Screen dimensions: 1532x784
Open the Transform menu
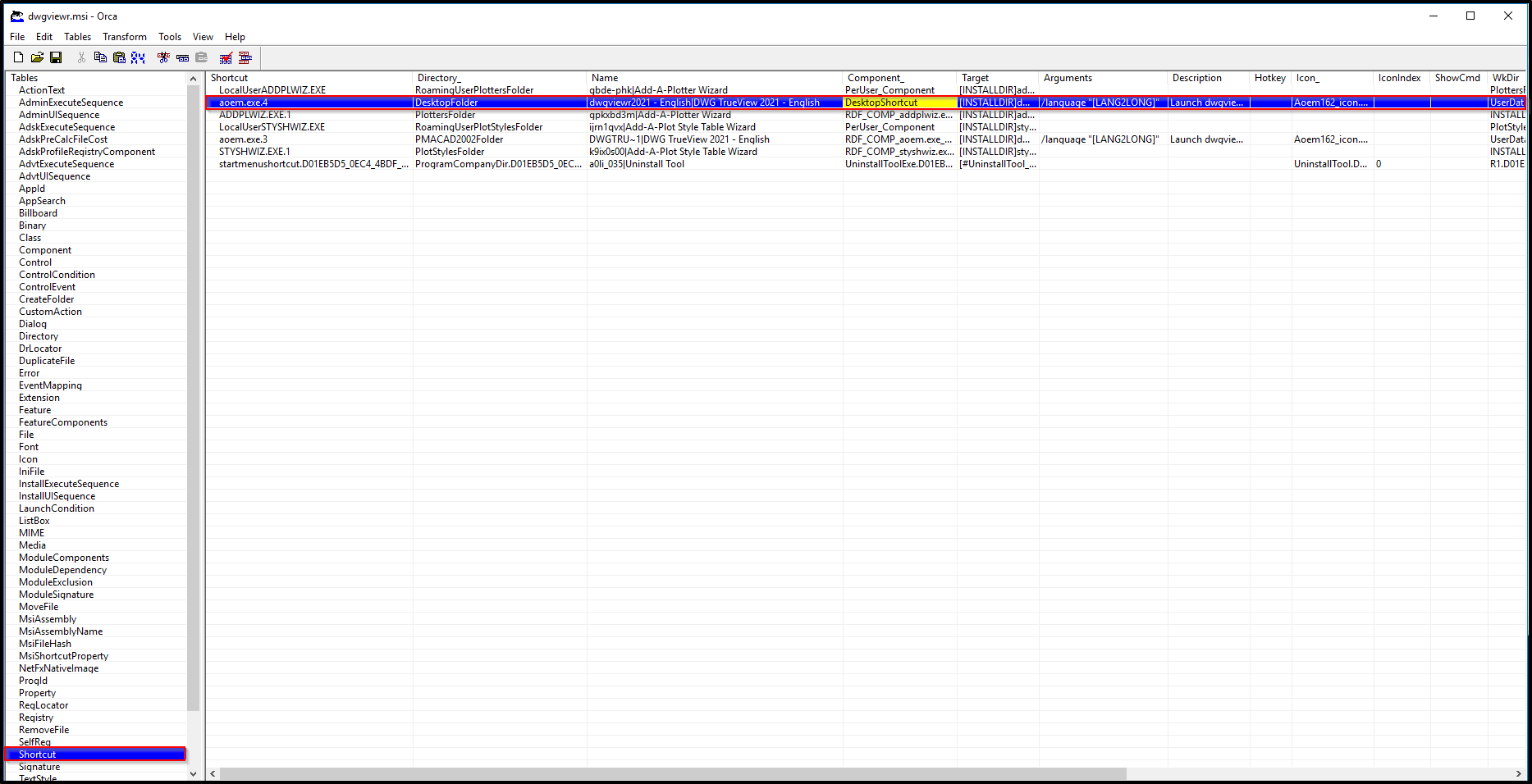[124, 37]
